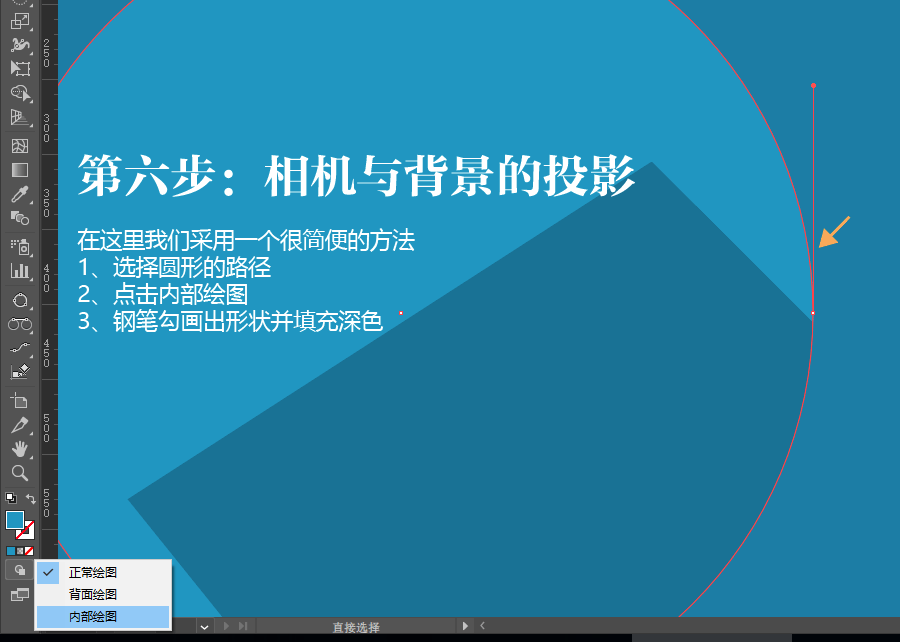Apply Gradient mode button under swatches

tap(20, 551)
